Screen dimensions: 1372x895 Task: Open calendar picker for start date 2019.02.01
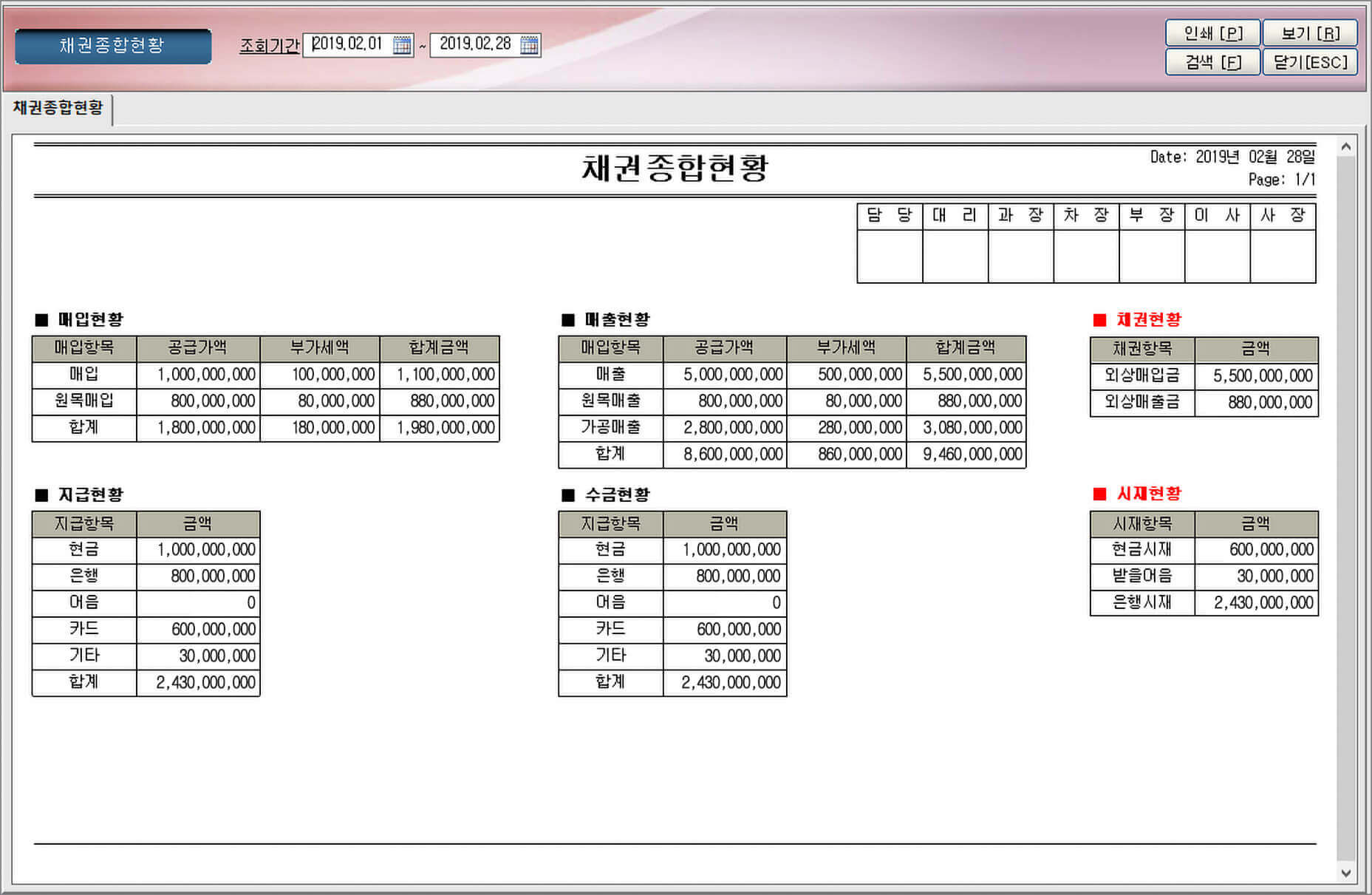[401, 45]
